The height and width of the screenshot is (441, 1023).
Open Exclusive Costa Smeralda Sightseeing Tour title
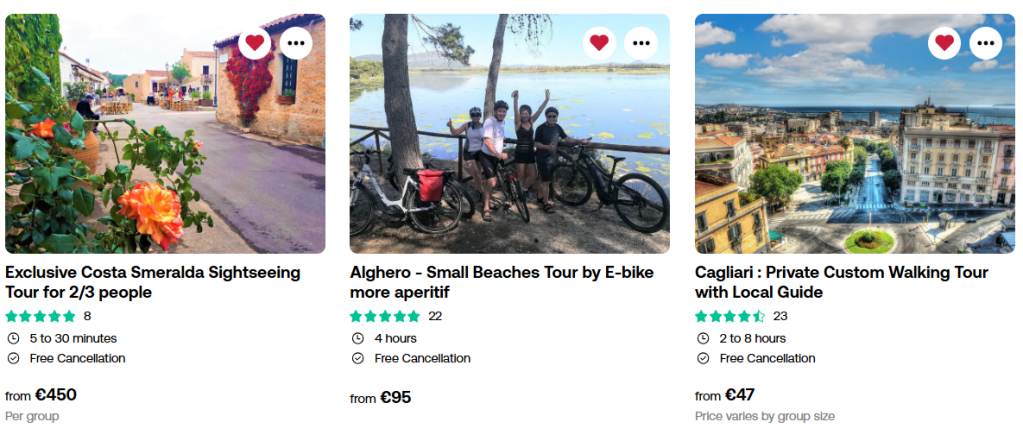[x=152, y=282]
